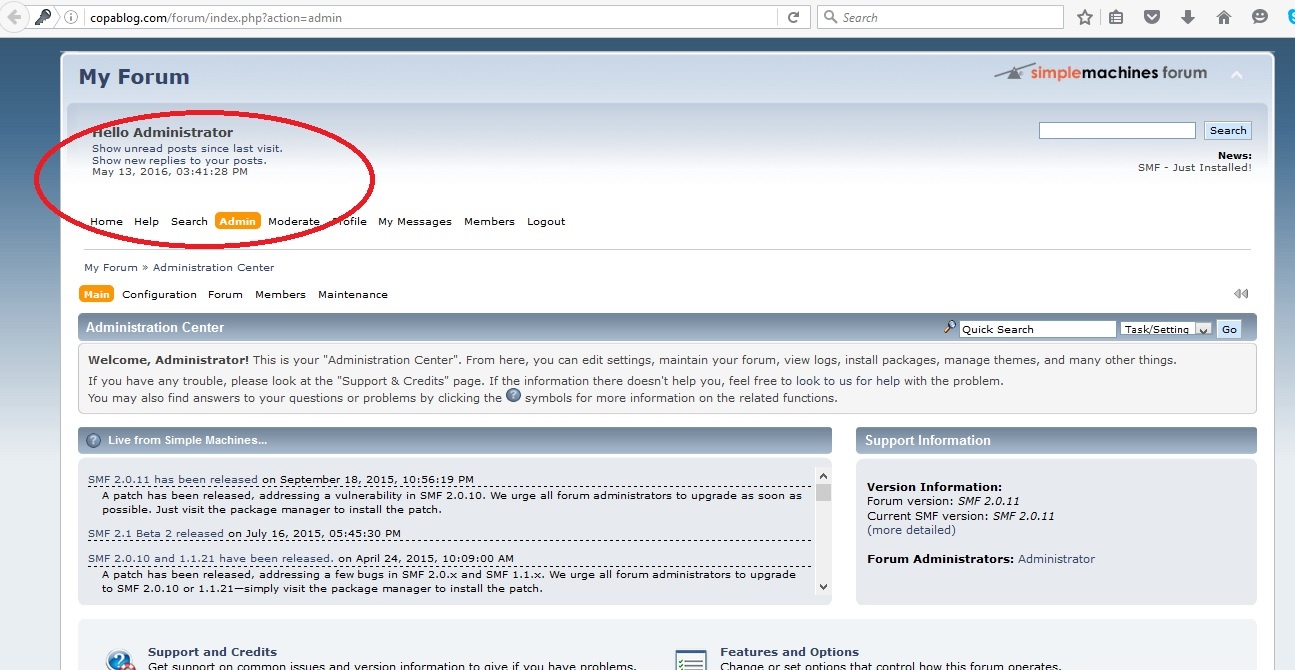Click the Go button next to Quick Search

click(x=1229, y=329)
